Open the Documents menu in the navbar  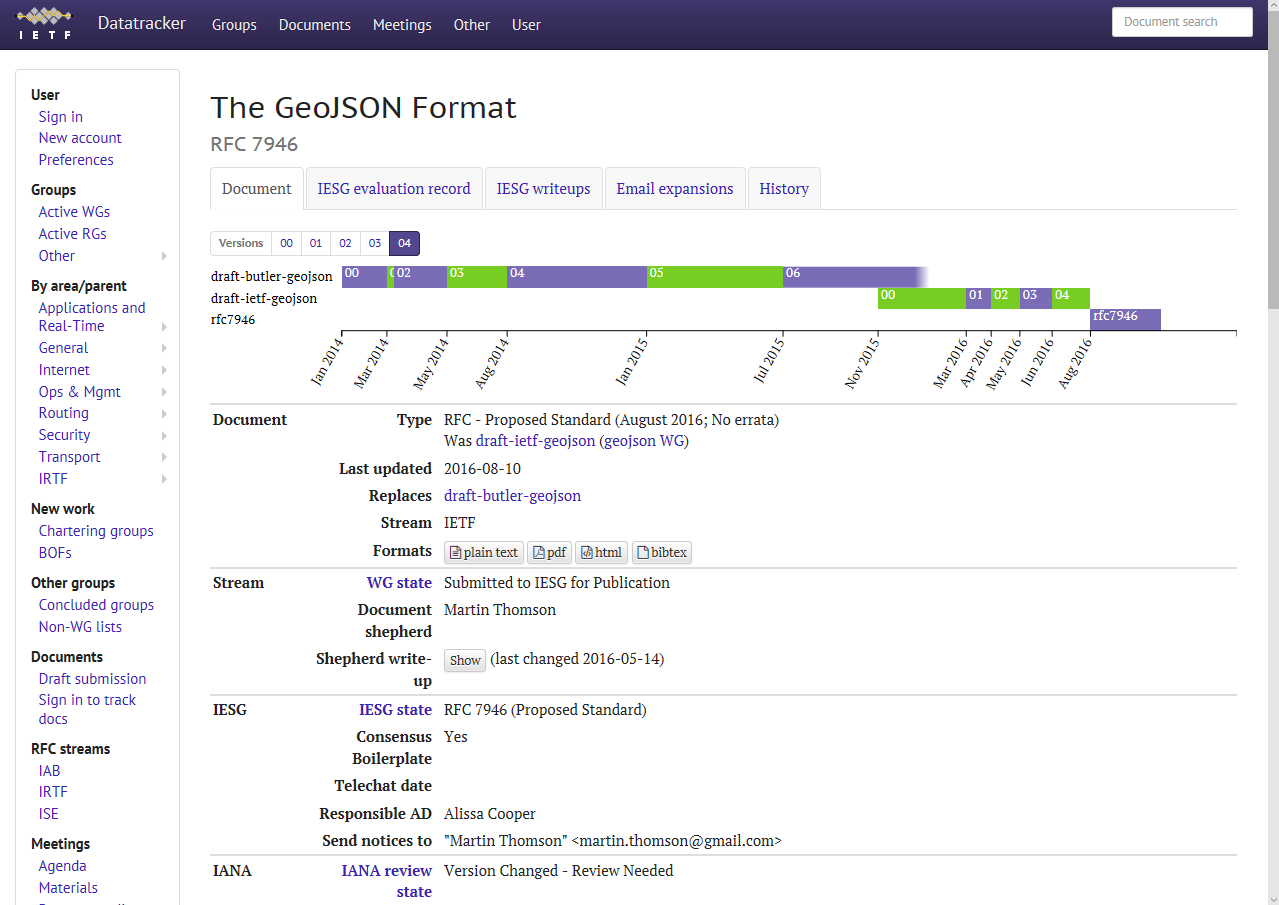pos(314,24)
